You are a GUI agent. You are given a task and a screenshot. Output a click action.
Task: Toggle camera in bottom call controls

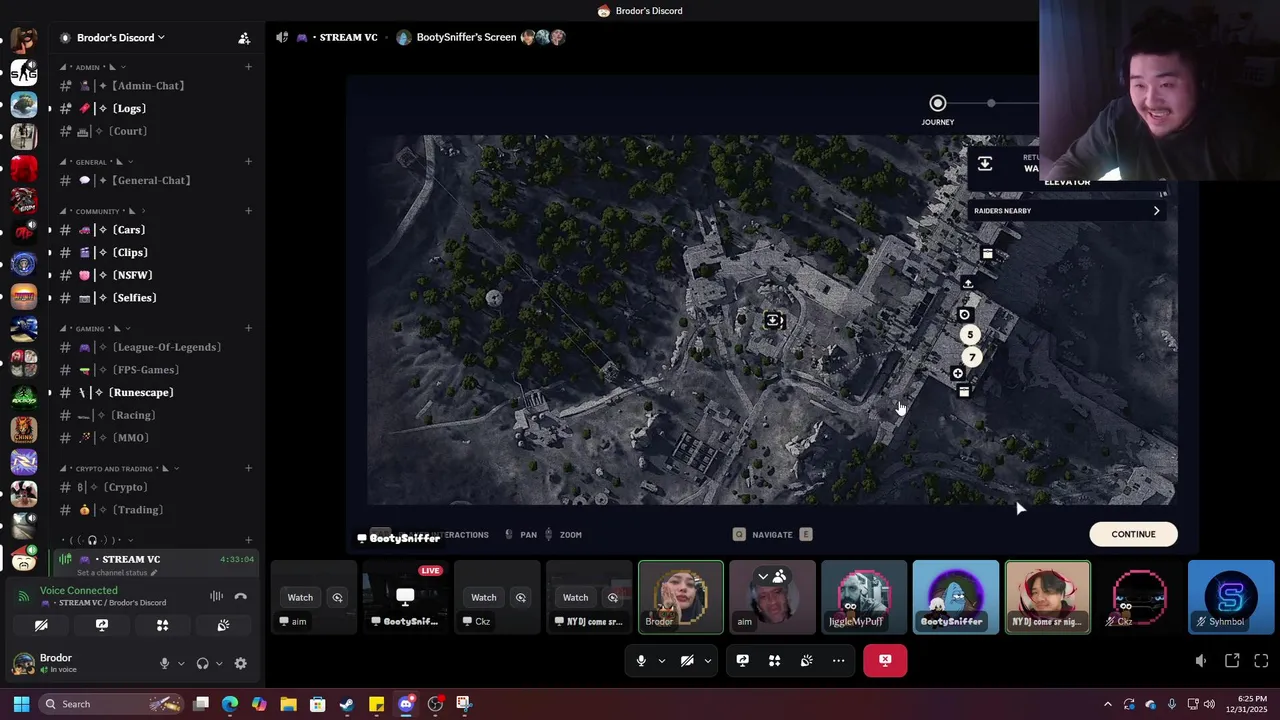point(687,660)
